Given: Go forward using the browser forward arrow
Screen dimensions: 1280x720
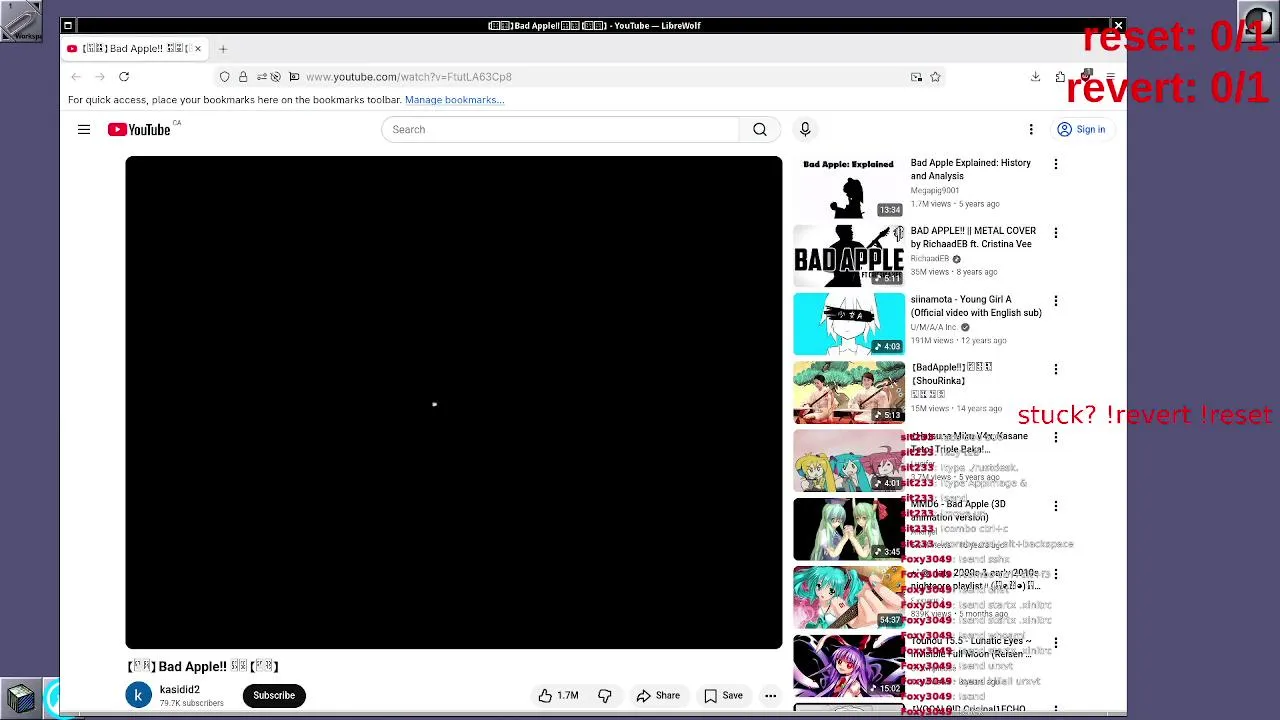Looking at the screenshot, I should tap(100, 77).
